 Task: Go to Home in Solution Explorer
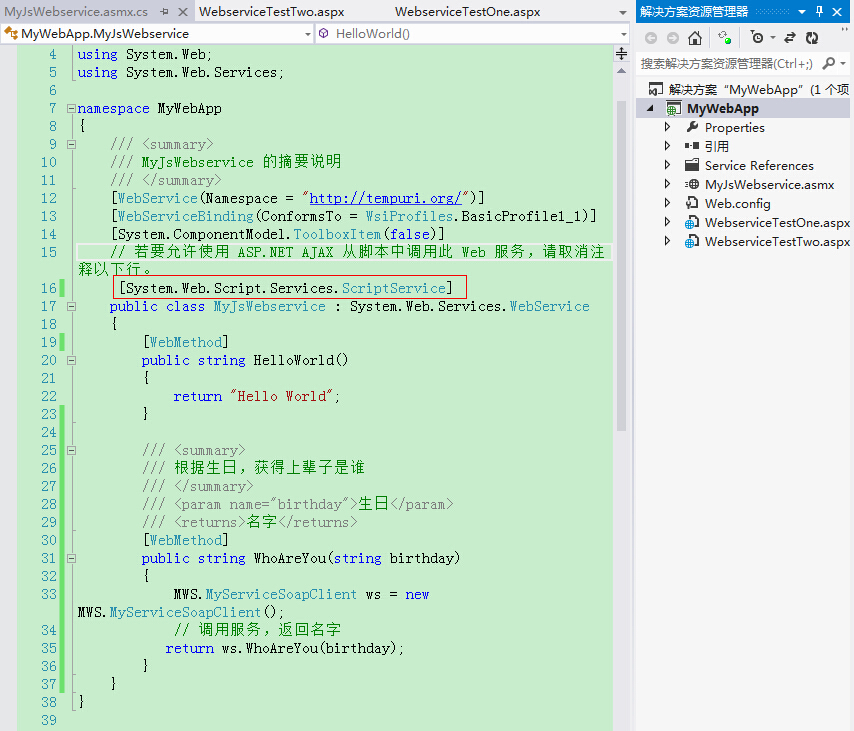tap(695, 38)
